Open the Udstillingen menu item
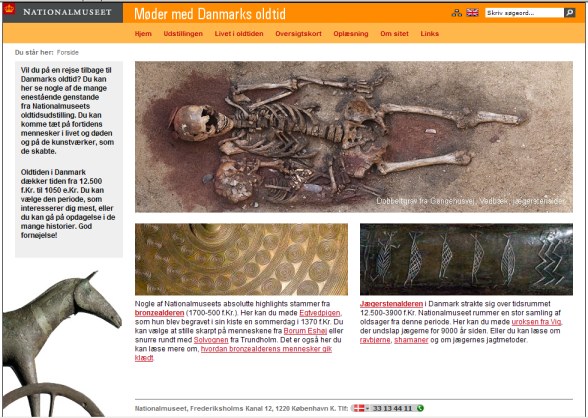Image resolution: width=588 pixels, height=418 pixels. point(183,34)
